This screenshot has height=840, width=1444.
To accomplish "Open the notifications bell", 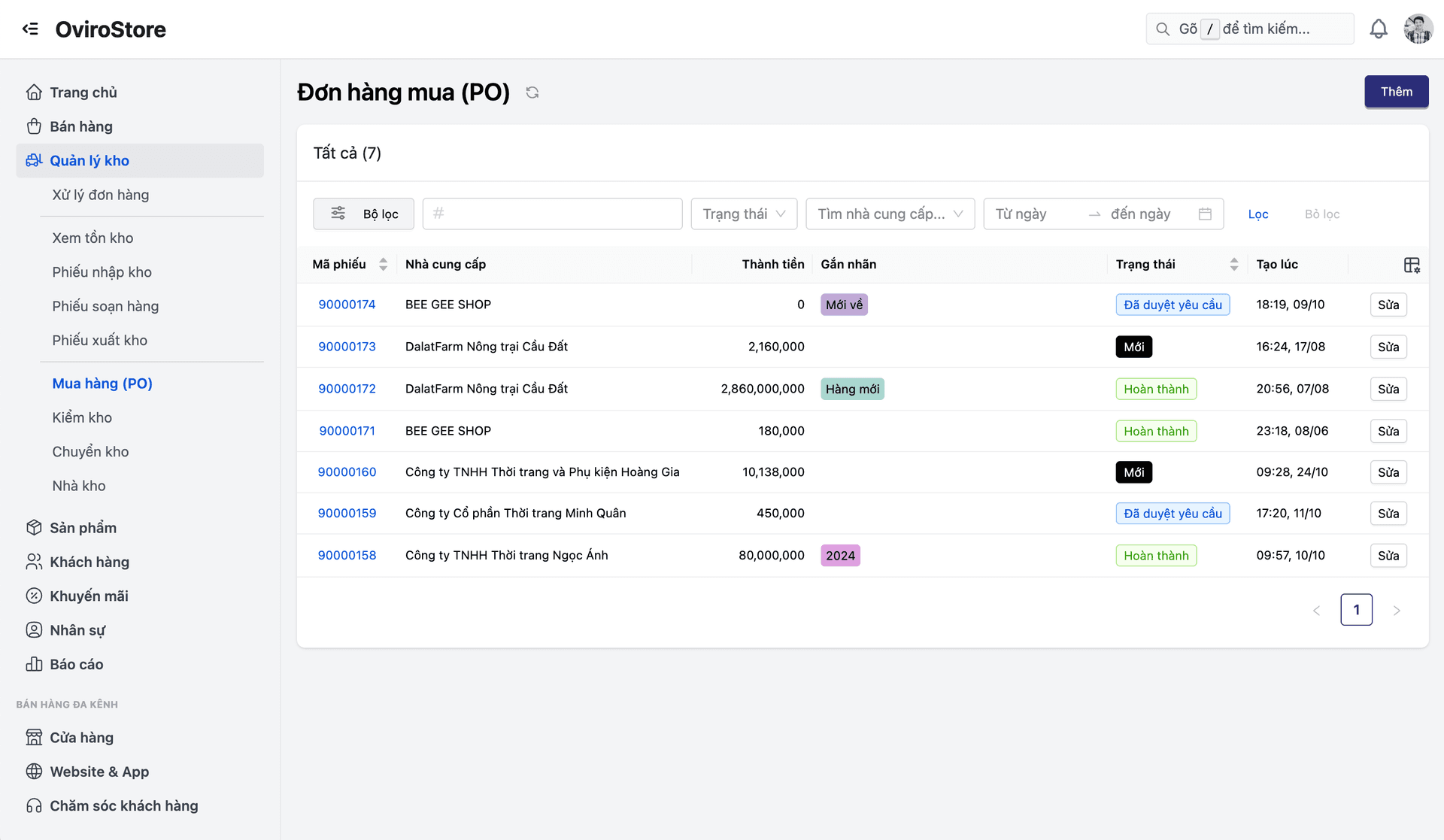I will point(1378,29).
